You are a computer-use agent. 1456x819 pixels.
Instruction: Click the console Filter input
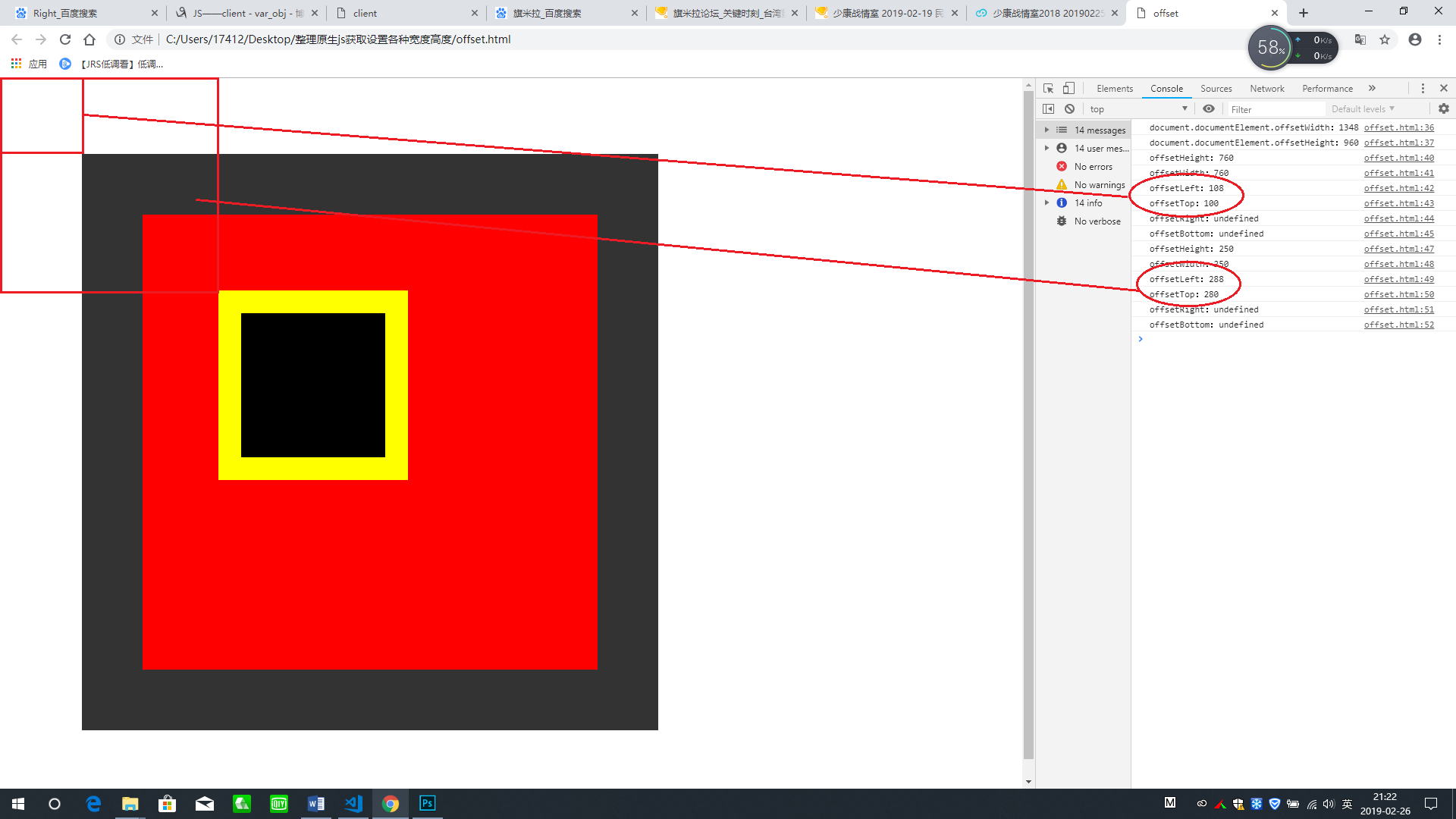1276,109
